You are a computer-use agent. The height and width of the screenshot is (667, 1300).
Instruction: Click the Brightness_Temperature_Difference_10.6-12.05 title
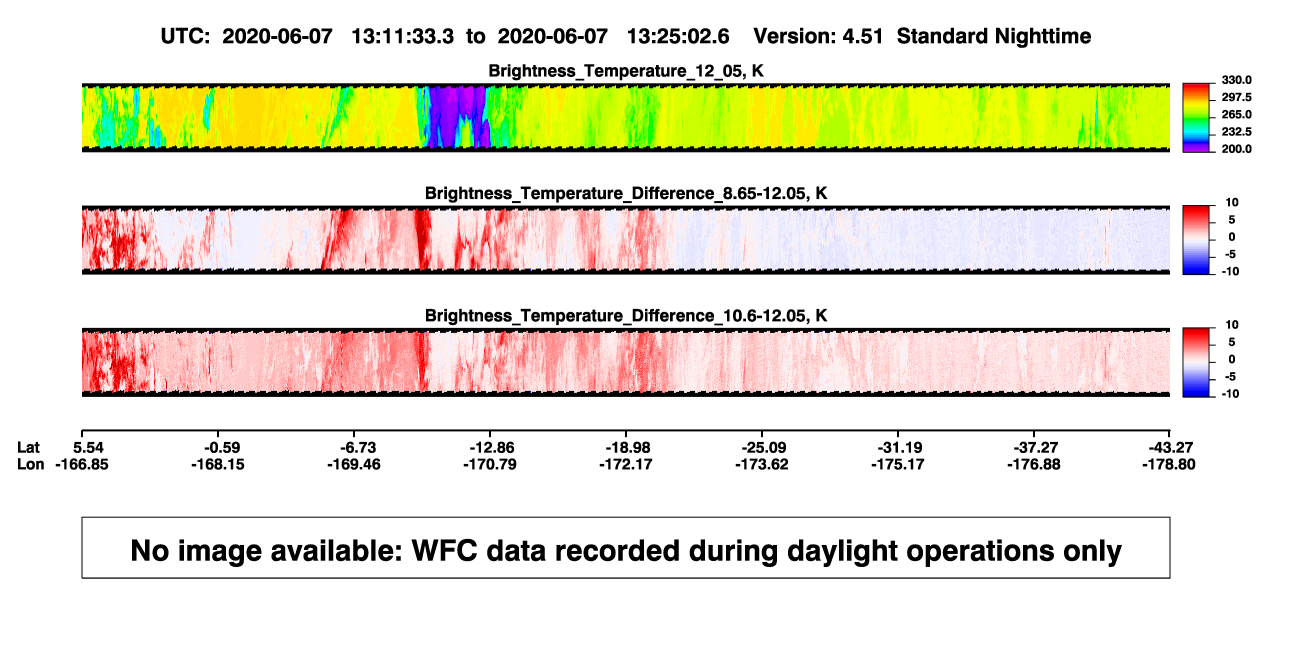(625, 316)
